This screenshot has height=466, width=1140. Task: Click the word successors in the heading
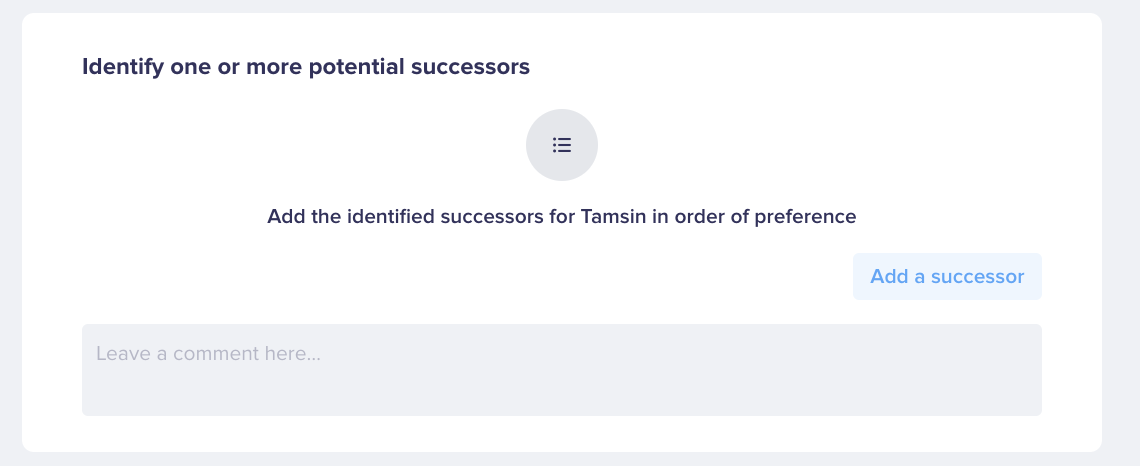[x=470, y=67]
